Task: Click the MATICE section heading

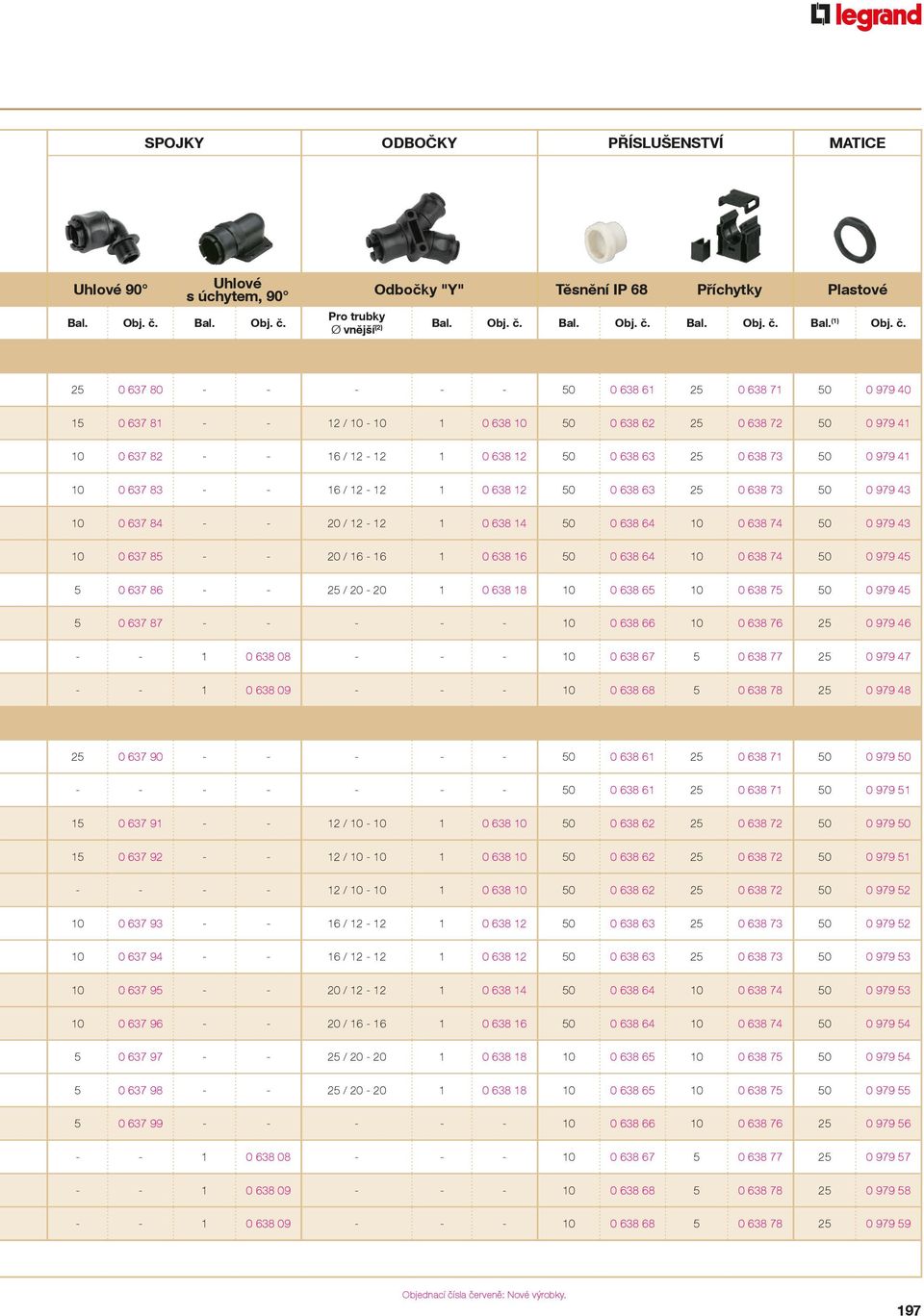Action: pos(858,142)
